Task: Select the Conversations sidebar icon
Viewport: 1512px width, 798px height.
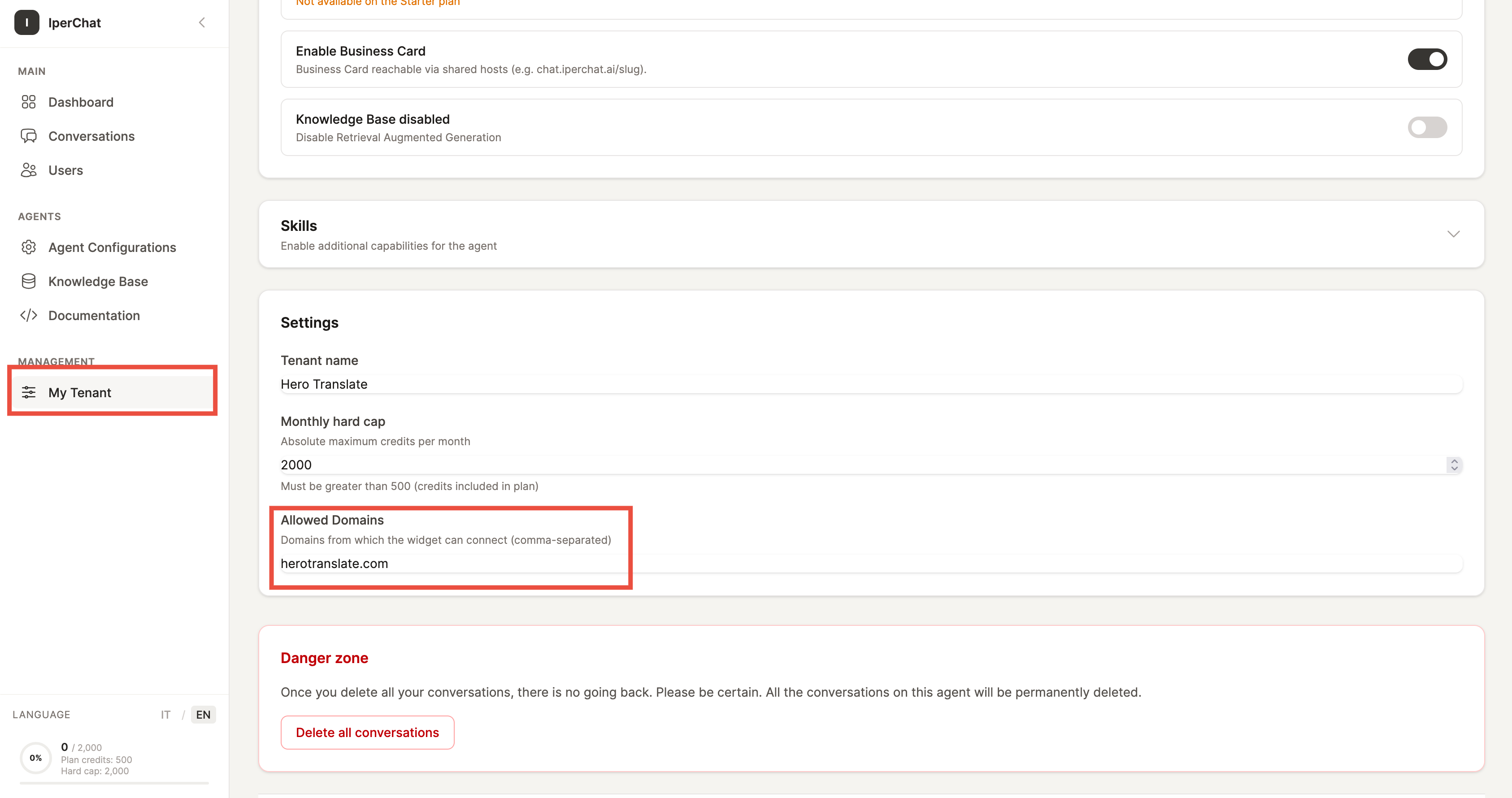Action: (29, 135)
